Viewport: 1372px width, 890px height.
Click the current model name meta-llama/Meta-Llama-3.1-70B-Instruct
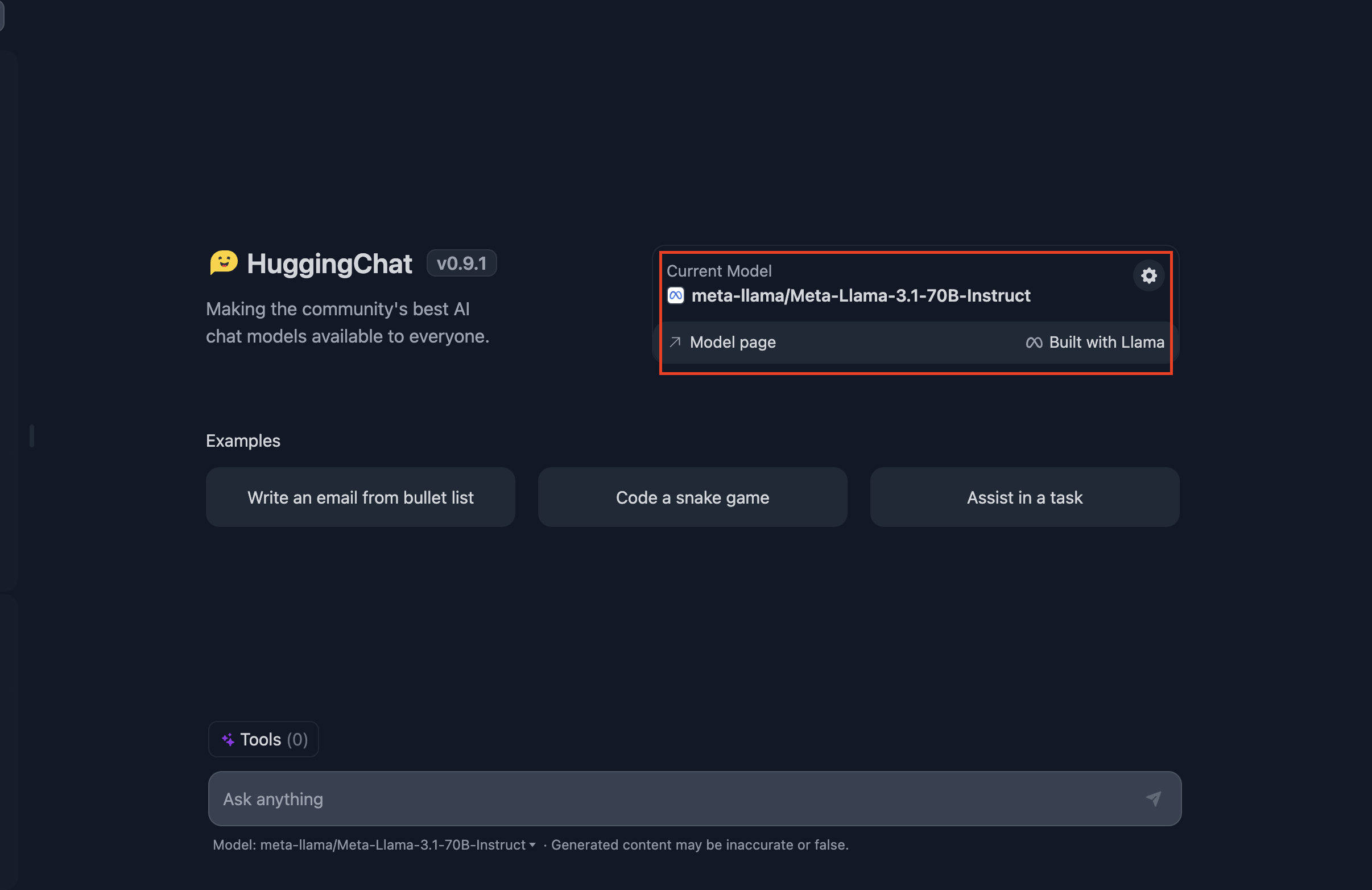tap(861, 296)
